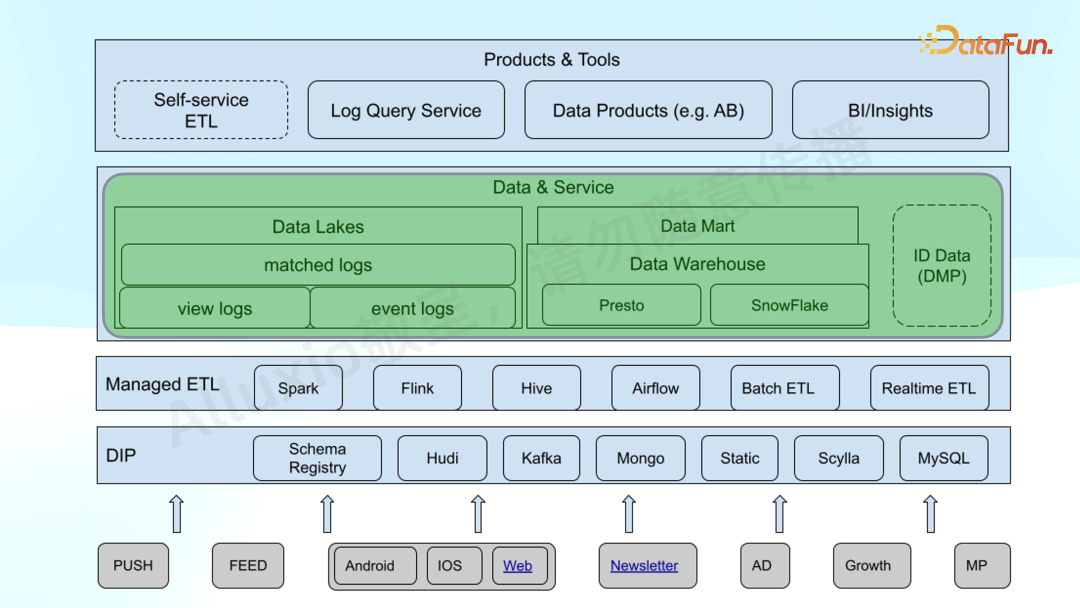Click the up arrow above PUSH
Image resolution: width=1080 pixels, height=608 pixels.
176,513
